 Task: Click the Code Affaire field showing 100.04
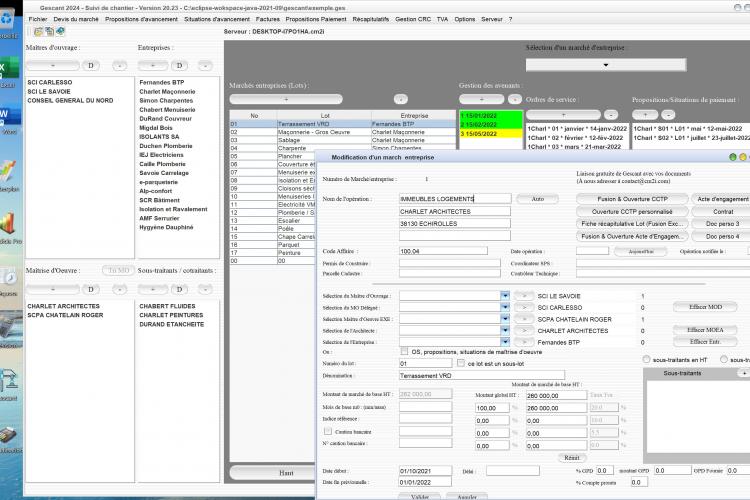(443, 251)
